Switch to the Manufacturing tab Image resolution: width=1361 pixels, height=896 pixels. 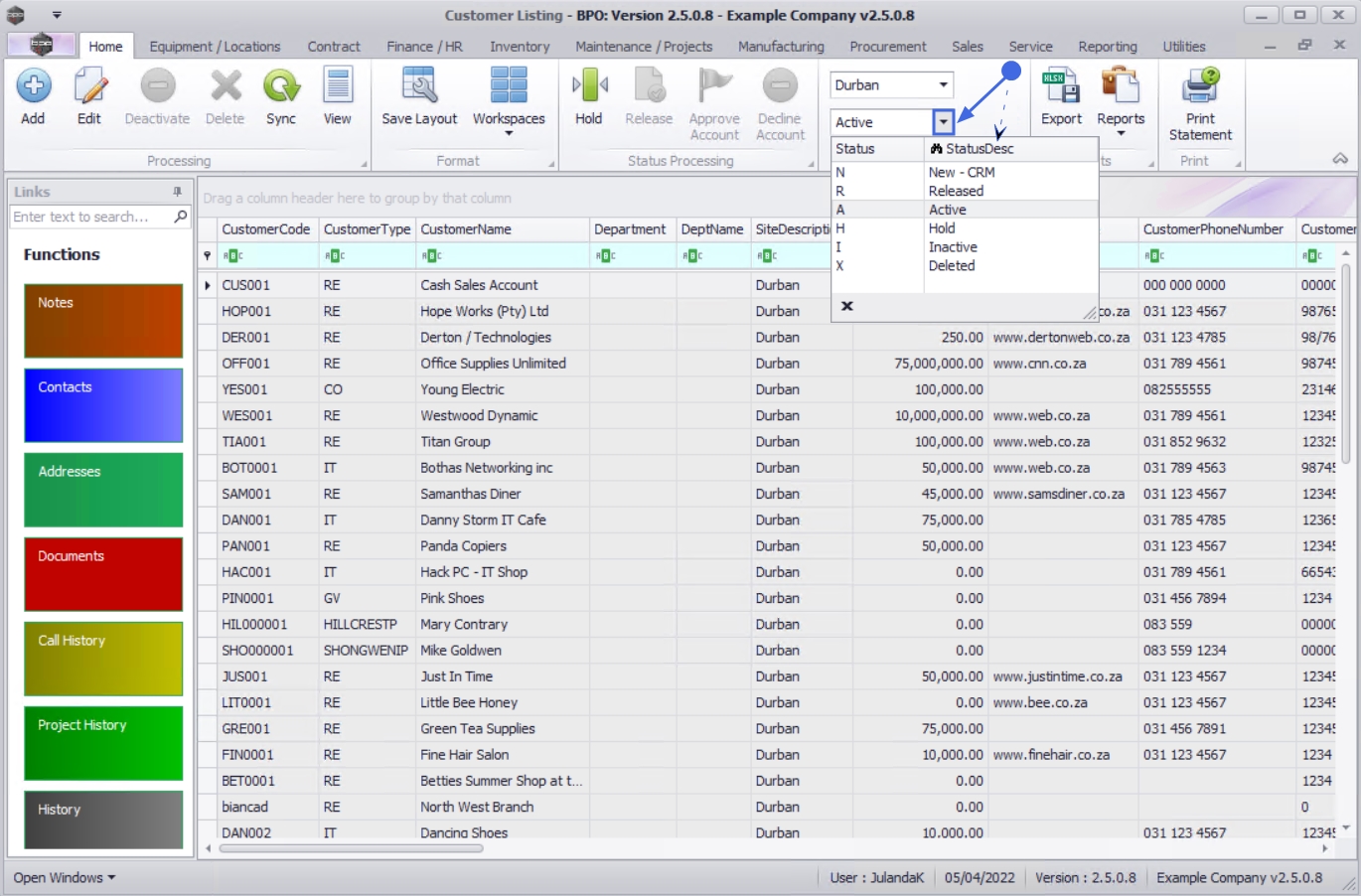(781, 47)
